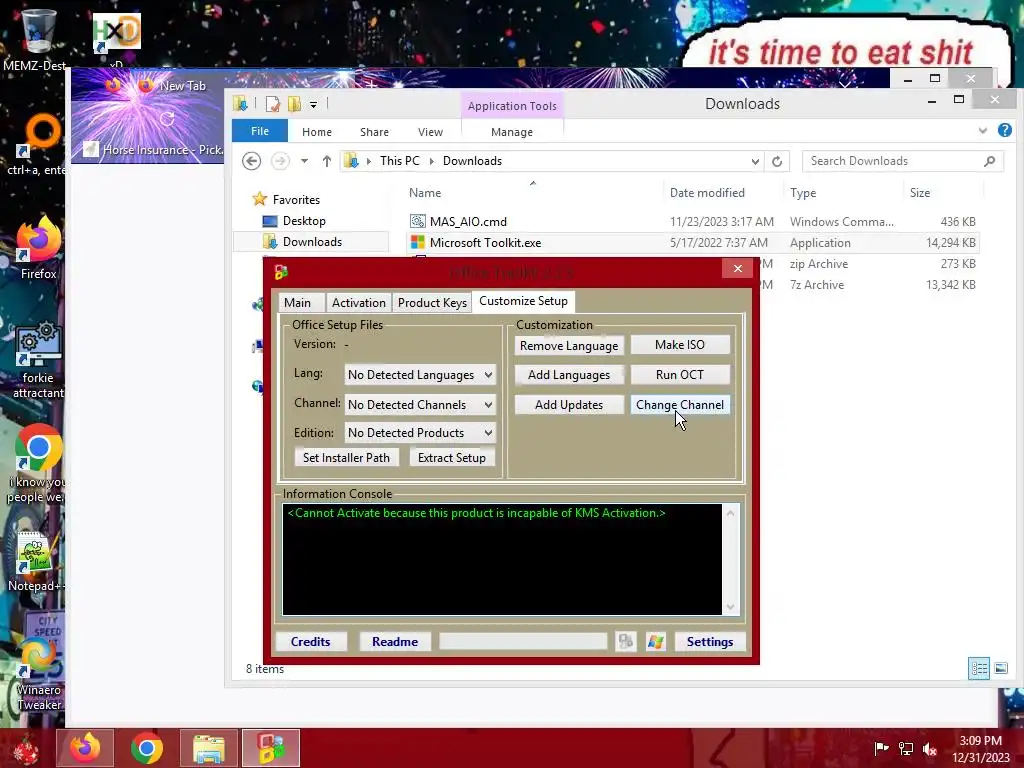This screenshot has height=768, width=1024.
Task: Close the Office Toolkit window
Action: (x=737, y=268)
